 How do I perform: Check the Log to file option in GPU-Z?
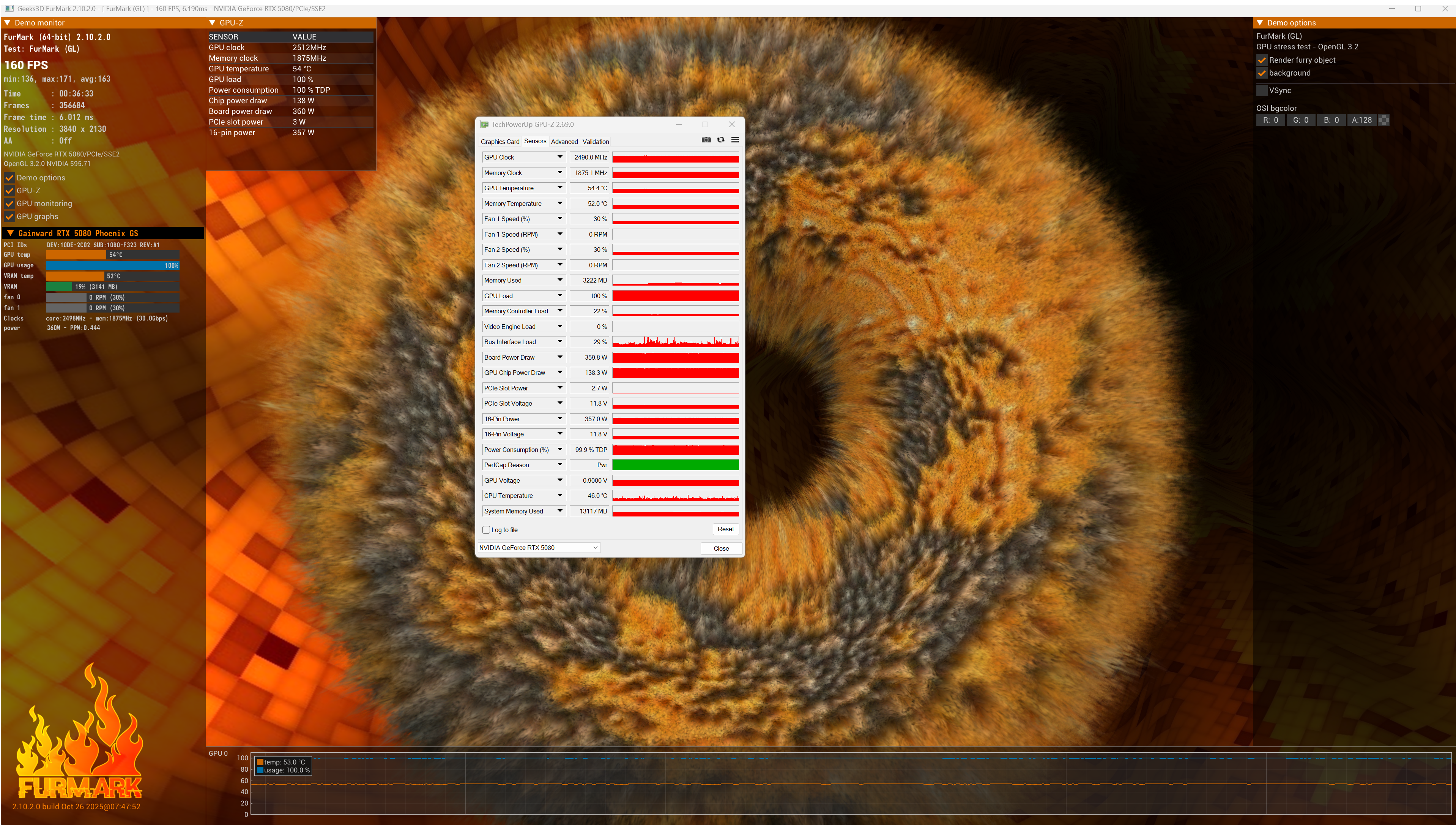pos(486,529)
